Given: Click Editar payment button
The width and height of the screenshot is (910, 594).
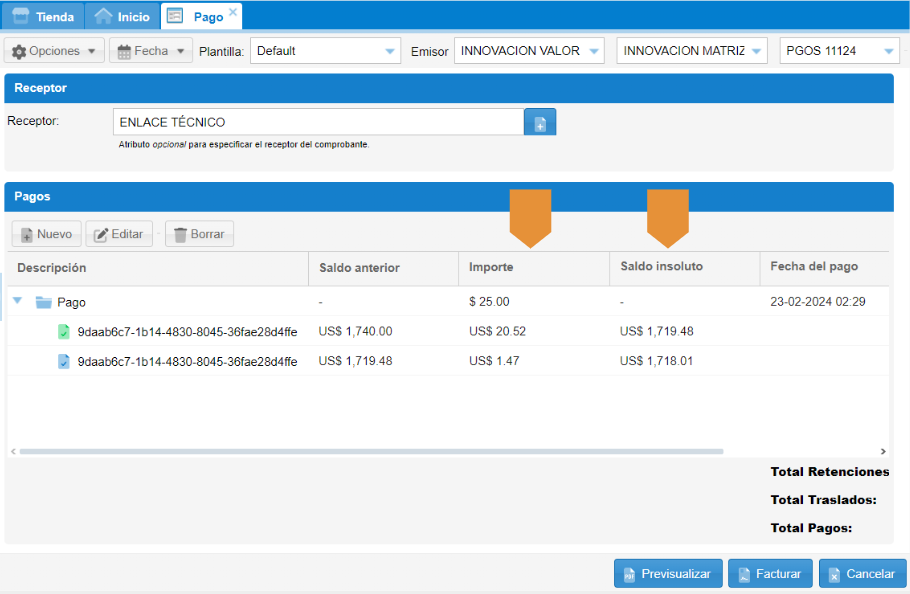Looking at the screenshot, I should point(119,234).
